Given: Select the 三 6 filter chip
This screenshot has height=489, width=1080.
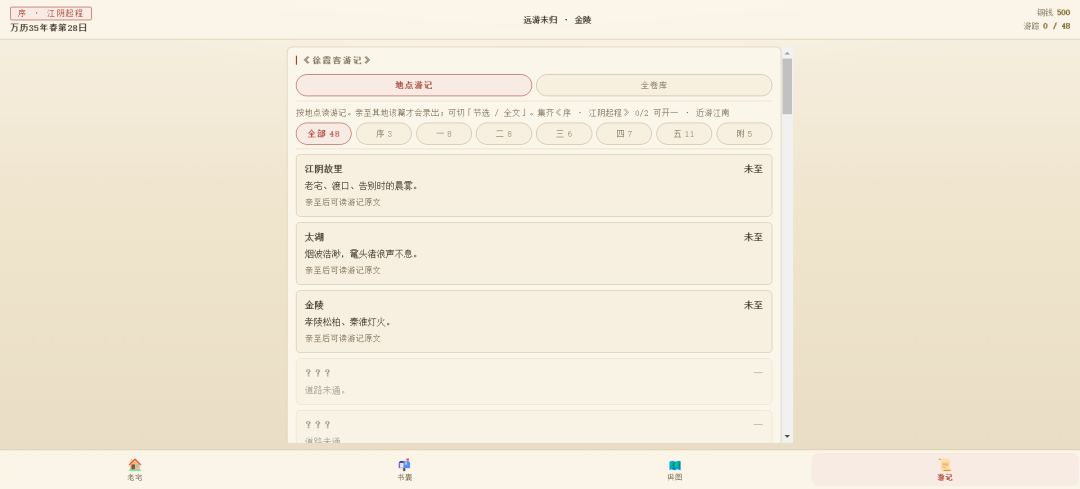Looking at the screenshot, I should (x=564, y=134).
